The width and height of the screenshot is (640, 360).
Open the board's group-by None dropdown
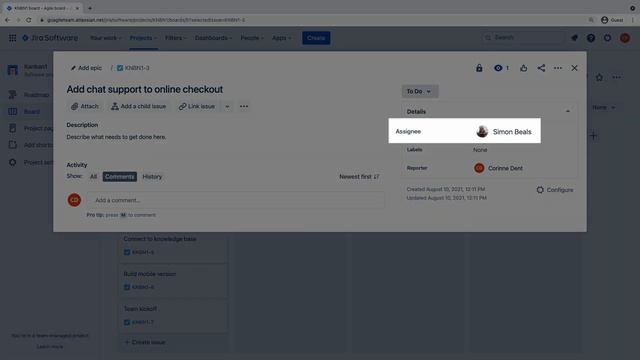click(x=603, y=107)
